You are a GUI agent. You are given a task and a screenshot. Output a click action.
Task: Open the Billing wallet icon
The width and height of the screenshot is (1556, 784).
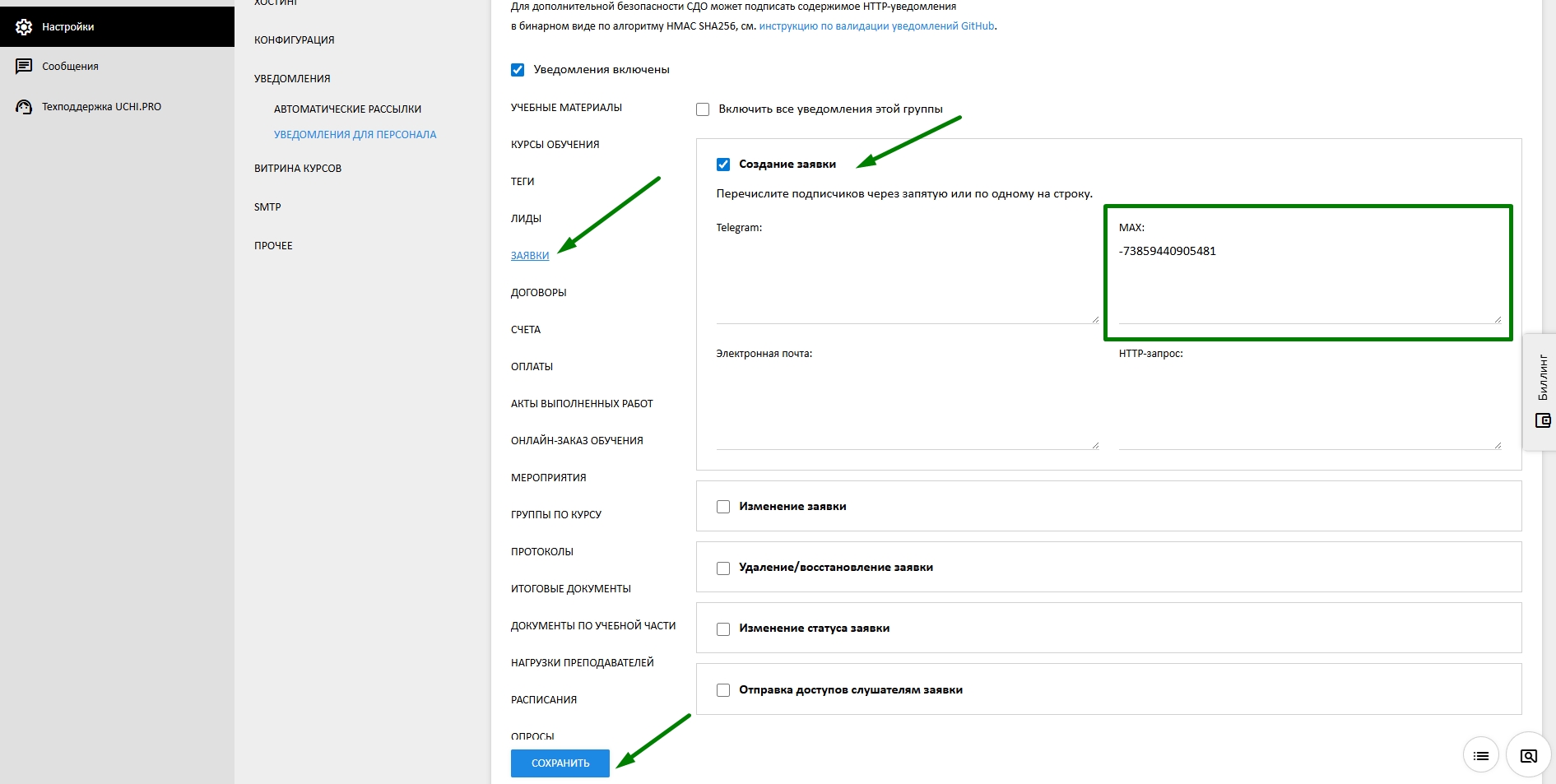click(x=1543, y=420)
